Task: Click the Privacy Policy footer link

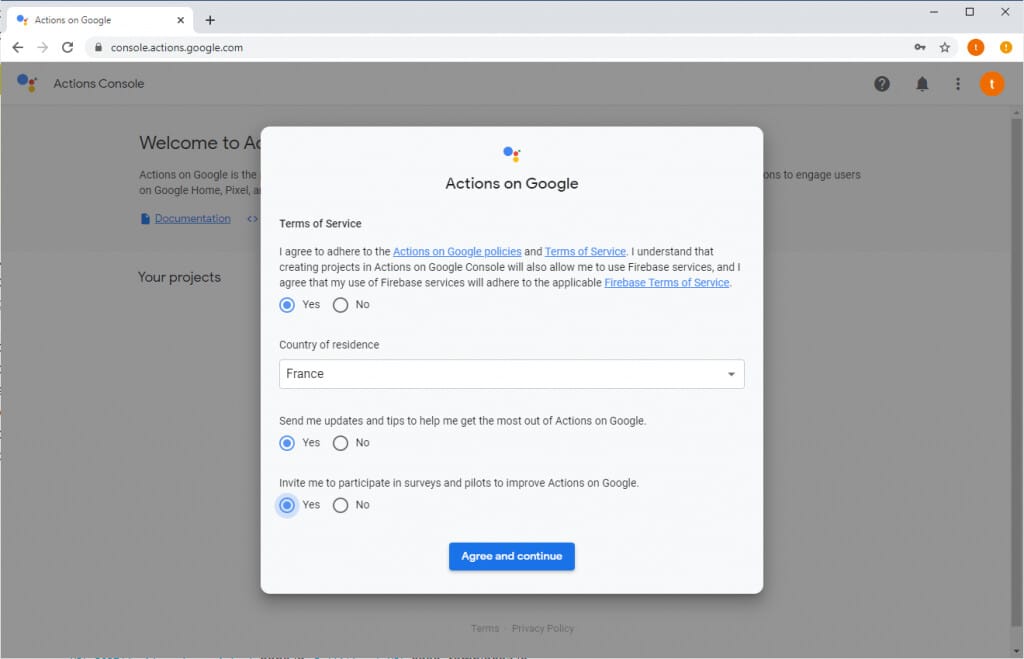Action: [x=543, y=628]
